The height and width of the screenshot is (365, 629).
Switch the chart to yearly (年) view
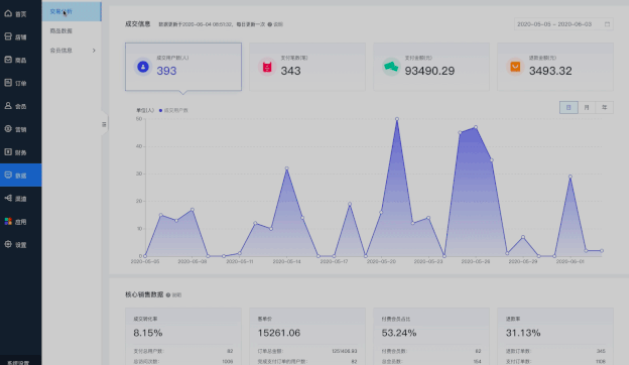coord(604,107)
